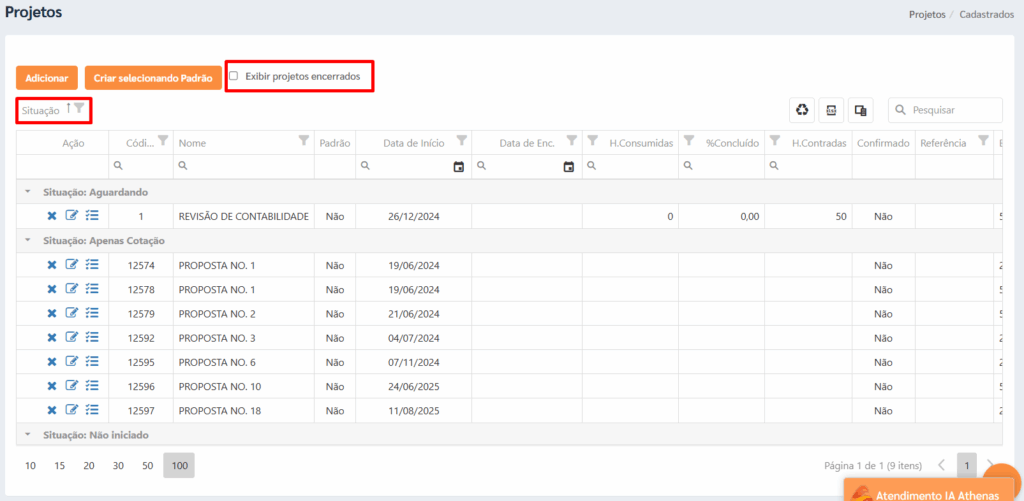Click the Padrão column header
1024x501 pixels.
click(334, 143)
